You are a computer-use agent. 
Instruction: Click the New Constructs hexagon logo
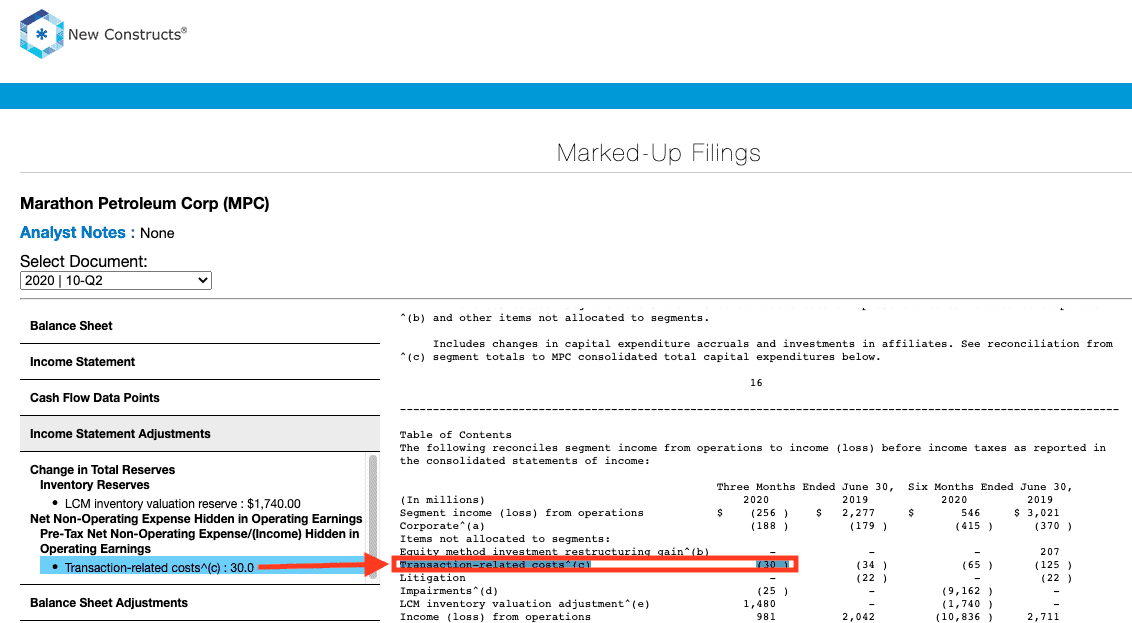point(42,34)
